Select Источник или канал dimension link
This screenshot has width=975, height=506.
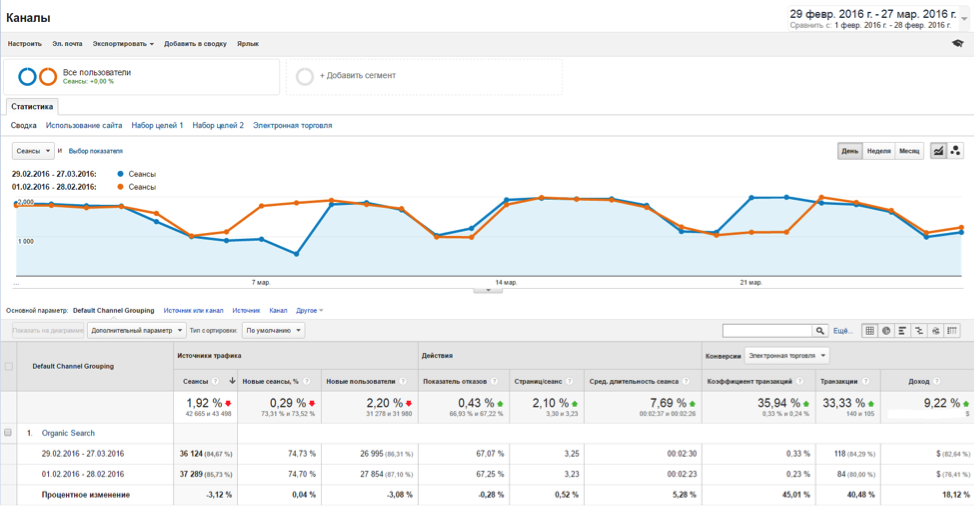pos(193,310)
